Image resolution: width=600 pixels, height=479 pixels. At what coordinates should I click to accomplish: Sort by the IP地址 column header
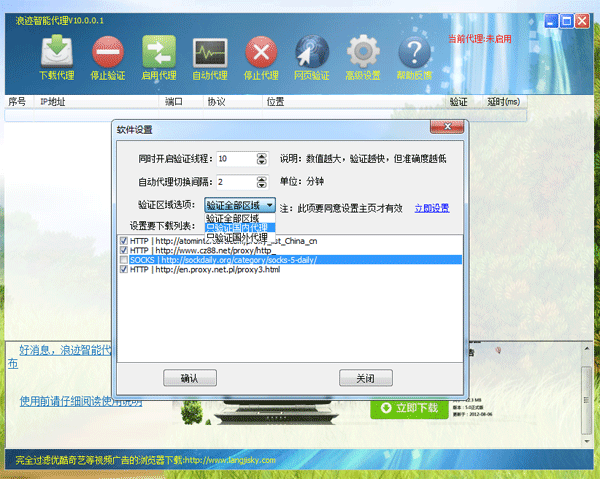click(x=52, y=101)
